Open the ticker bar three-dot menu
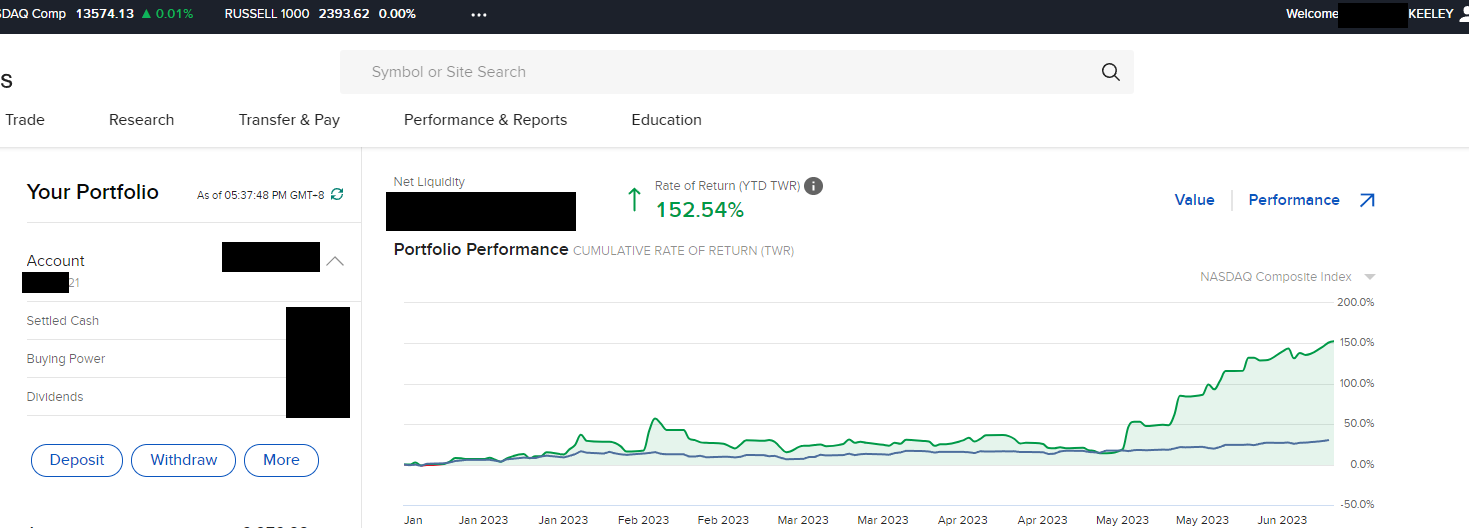1469x528 pixels. [x=479, y=14]
